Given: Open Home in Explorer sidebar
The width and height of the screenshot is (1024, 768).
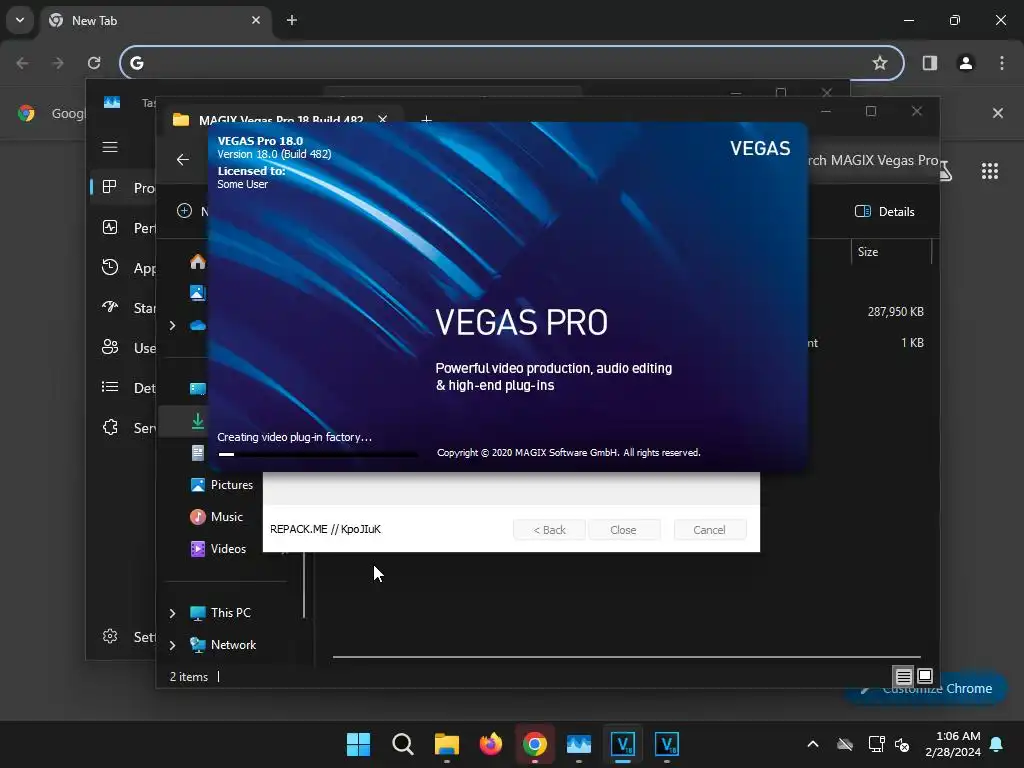Looking at the screenshot, I should pos(198,262).
